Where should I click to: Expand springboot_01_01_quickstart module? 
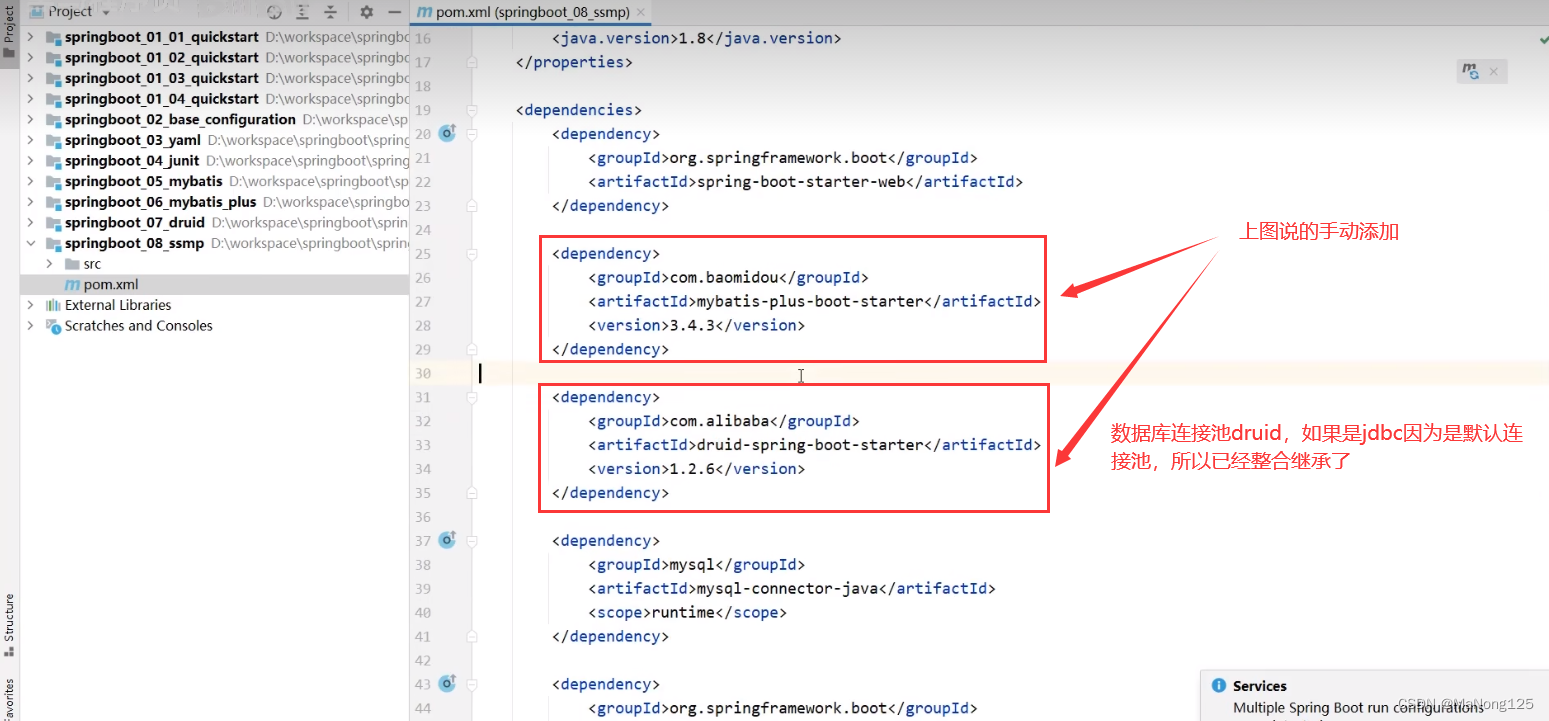click(x=30, y=37)
